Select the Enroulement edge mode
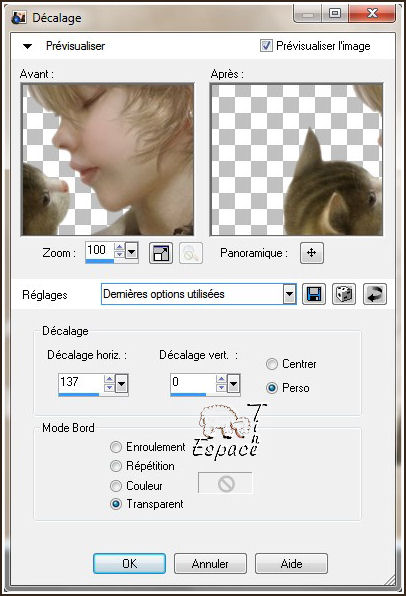Screen dimensions: 406x596 [x=116, y=447]
